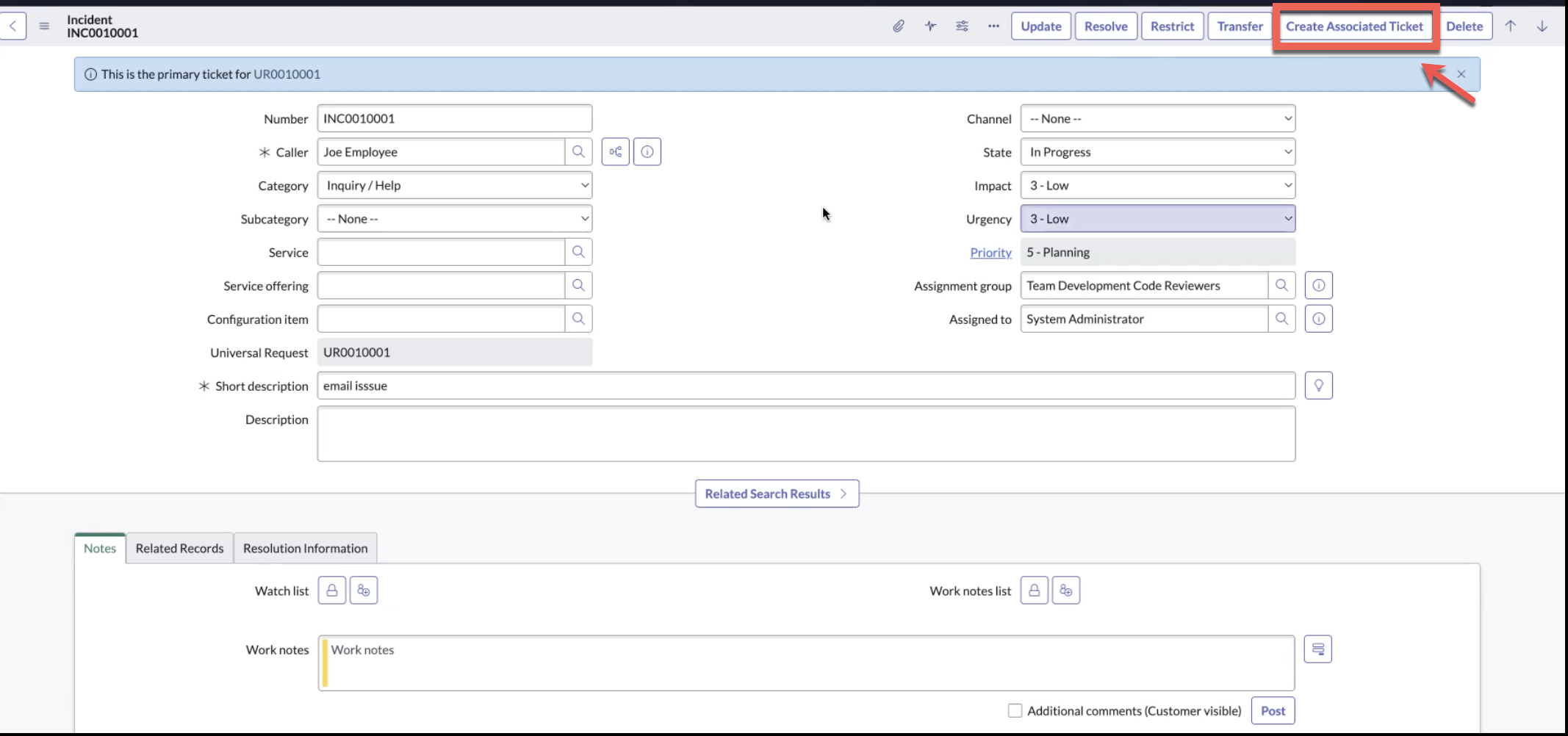Focus the Short description field

point(806,386)
